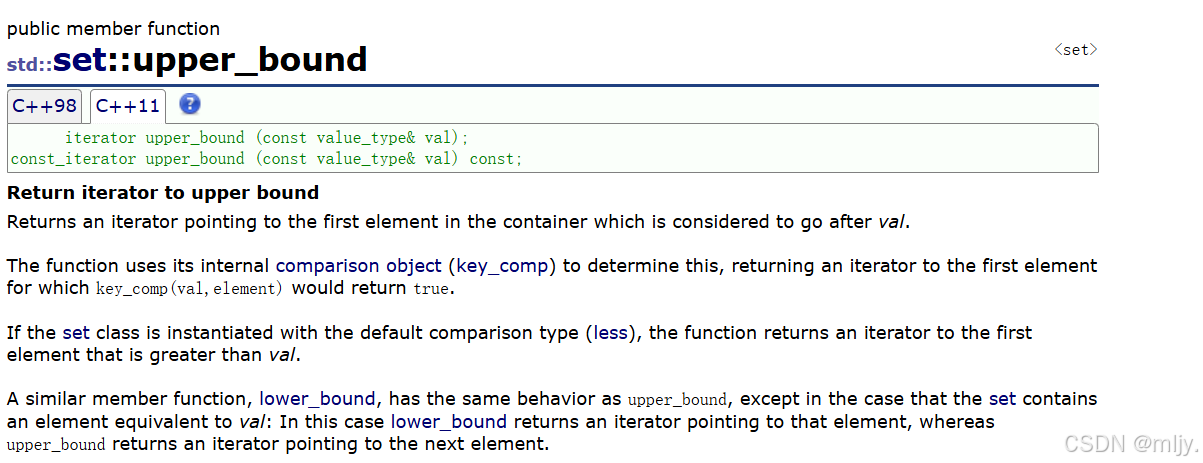Open the <set> header link
Screen dimensions: 1203x463
coord(1076,49)
